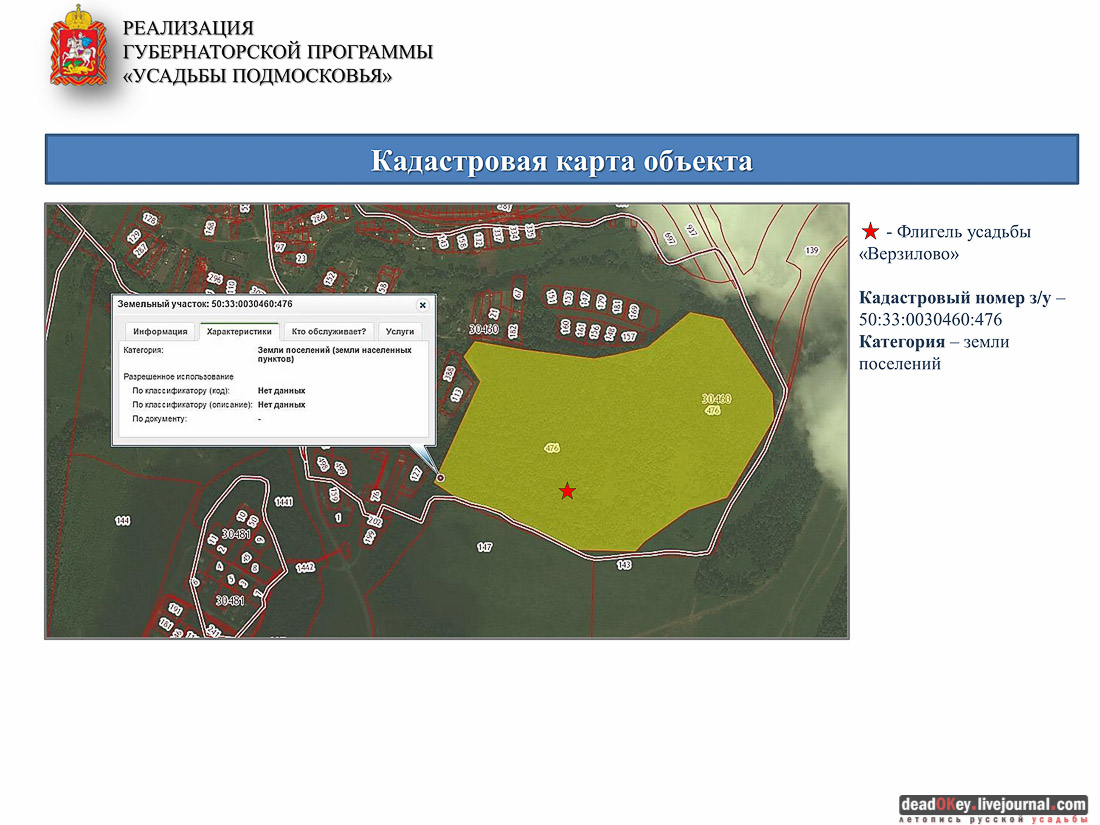
Task: Open the Кто обслуживает? tab
Action: point(329,331)
